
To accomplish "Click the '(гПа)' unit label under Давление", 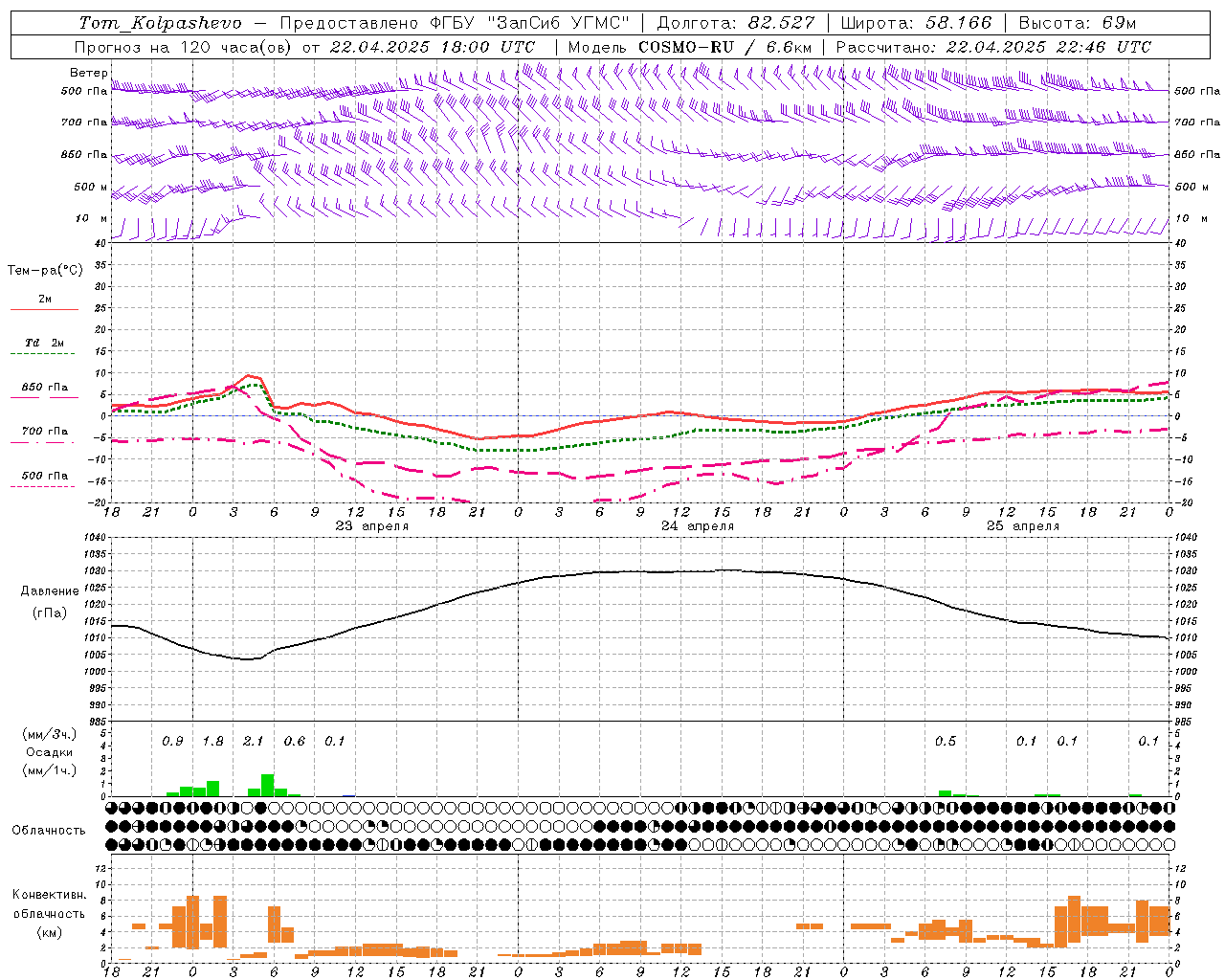I will (50, 613).
